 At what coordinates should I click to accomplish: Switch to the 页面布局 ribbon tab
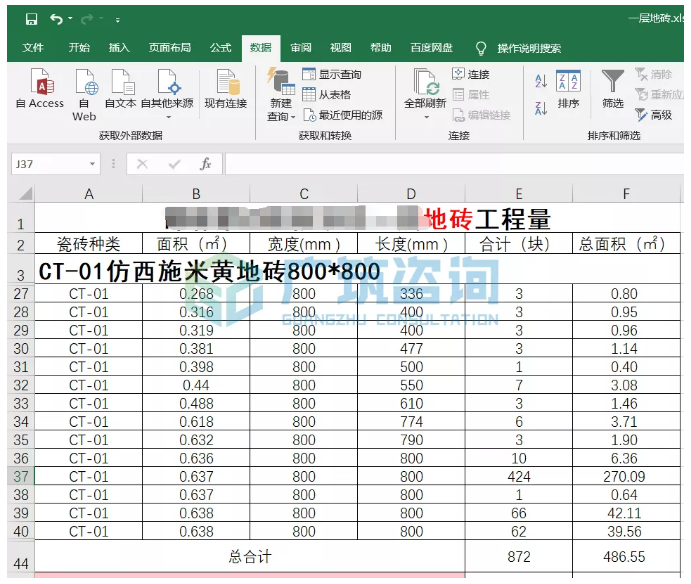(170, 48)
